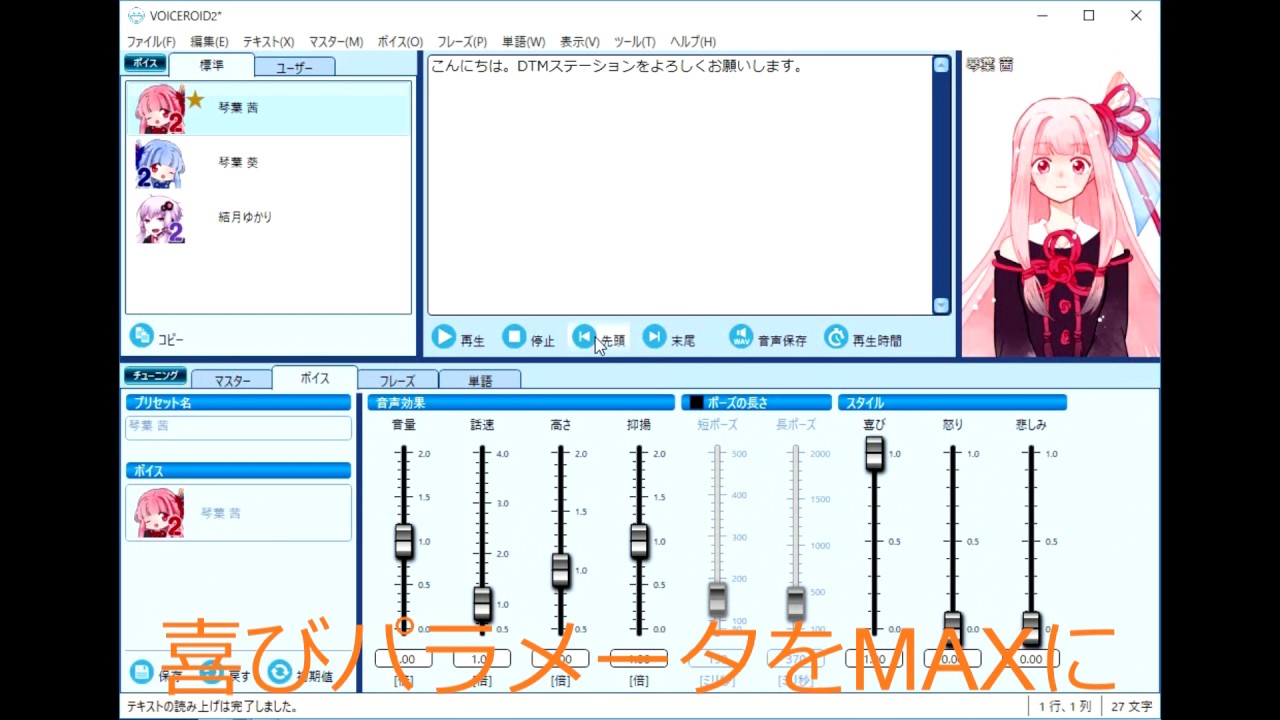Image resolution: width=1280 pixels, height=720 pixels.
Task: Click the 高さ pitch slider handle
Action: click(x=560, y=570)
